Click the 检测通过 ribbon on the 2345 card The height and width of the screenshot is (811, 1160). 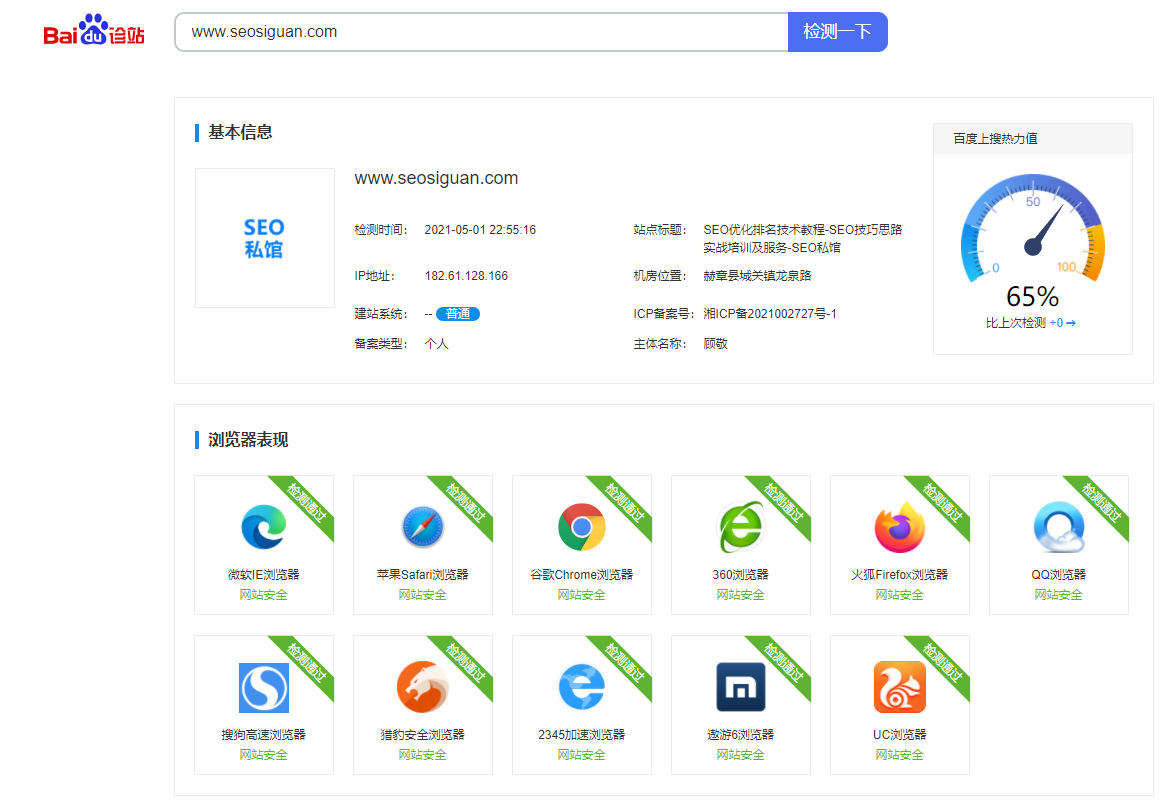[x=626, y=662]
